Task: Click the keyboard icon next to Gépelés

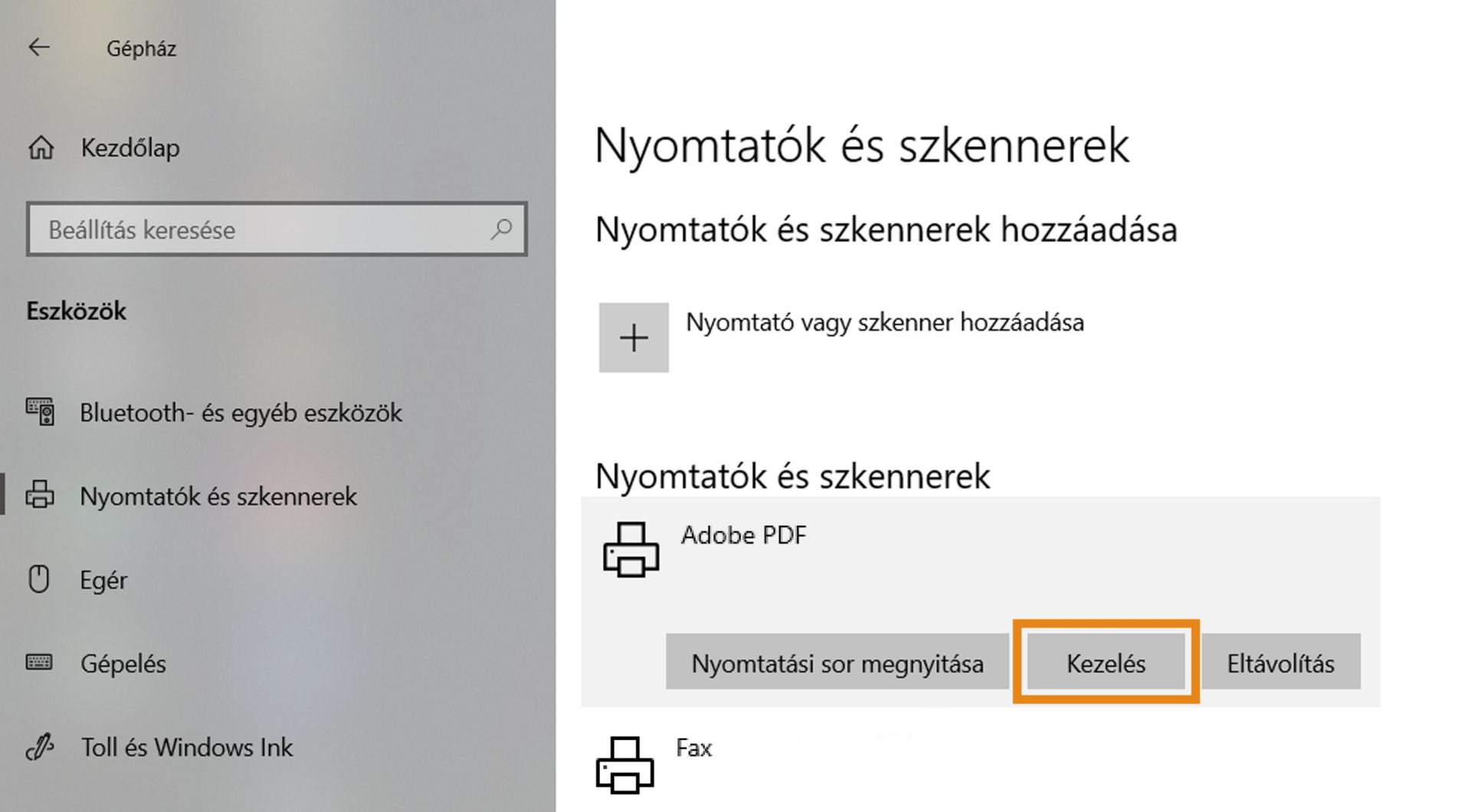Action: point(41,663)
